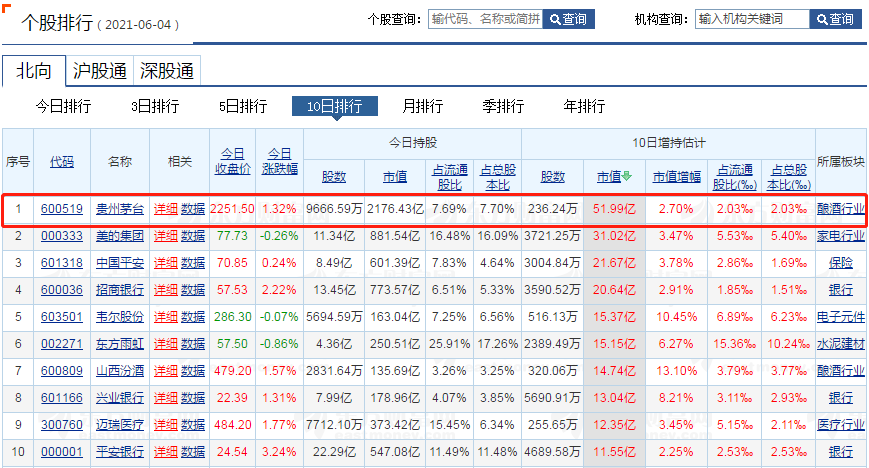Open 韦尔股份 stock name link
Viewport: 869px width, 468px height.
click(x=120, y=317)
